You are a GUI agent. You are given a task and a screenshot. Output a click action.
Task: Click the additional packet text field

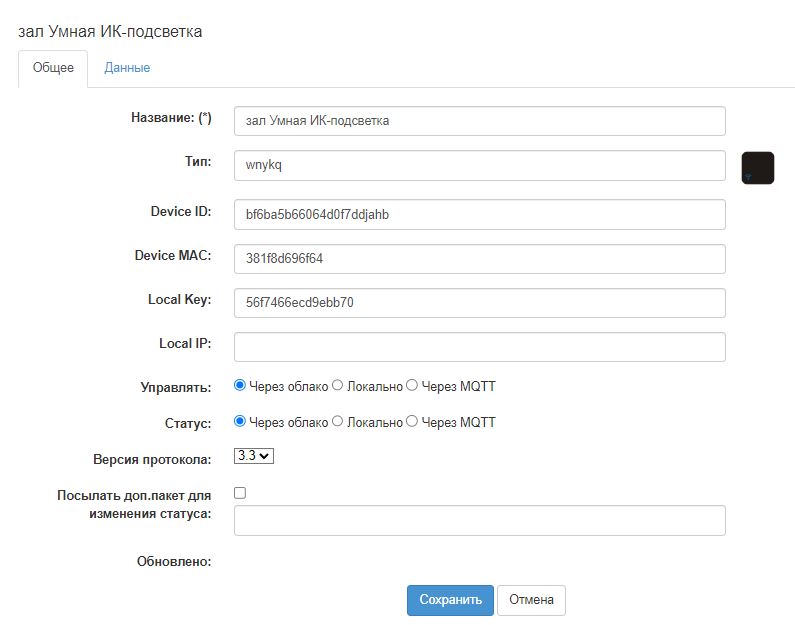pos(479,520)
